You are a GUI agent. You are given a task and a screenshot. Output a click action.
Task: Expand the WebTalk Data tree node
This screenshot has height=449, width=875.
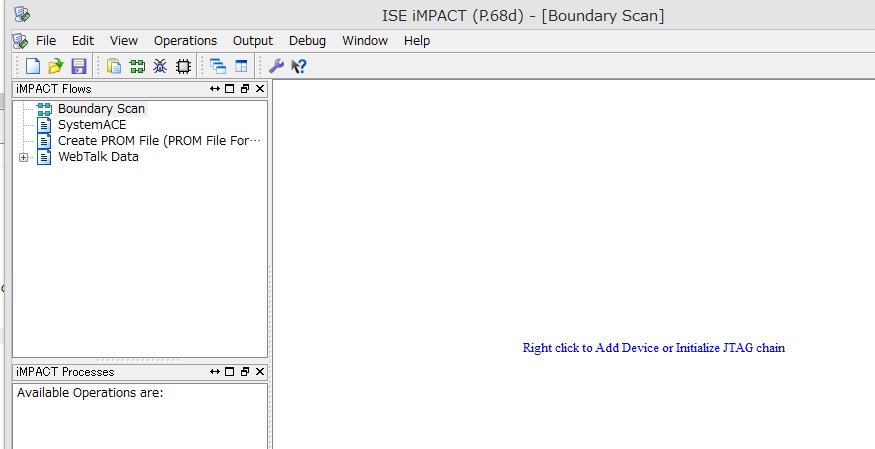[x=23, y=157]
